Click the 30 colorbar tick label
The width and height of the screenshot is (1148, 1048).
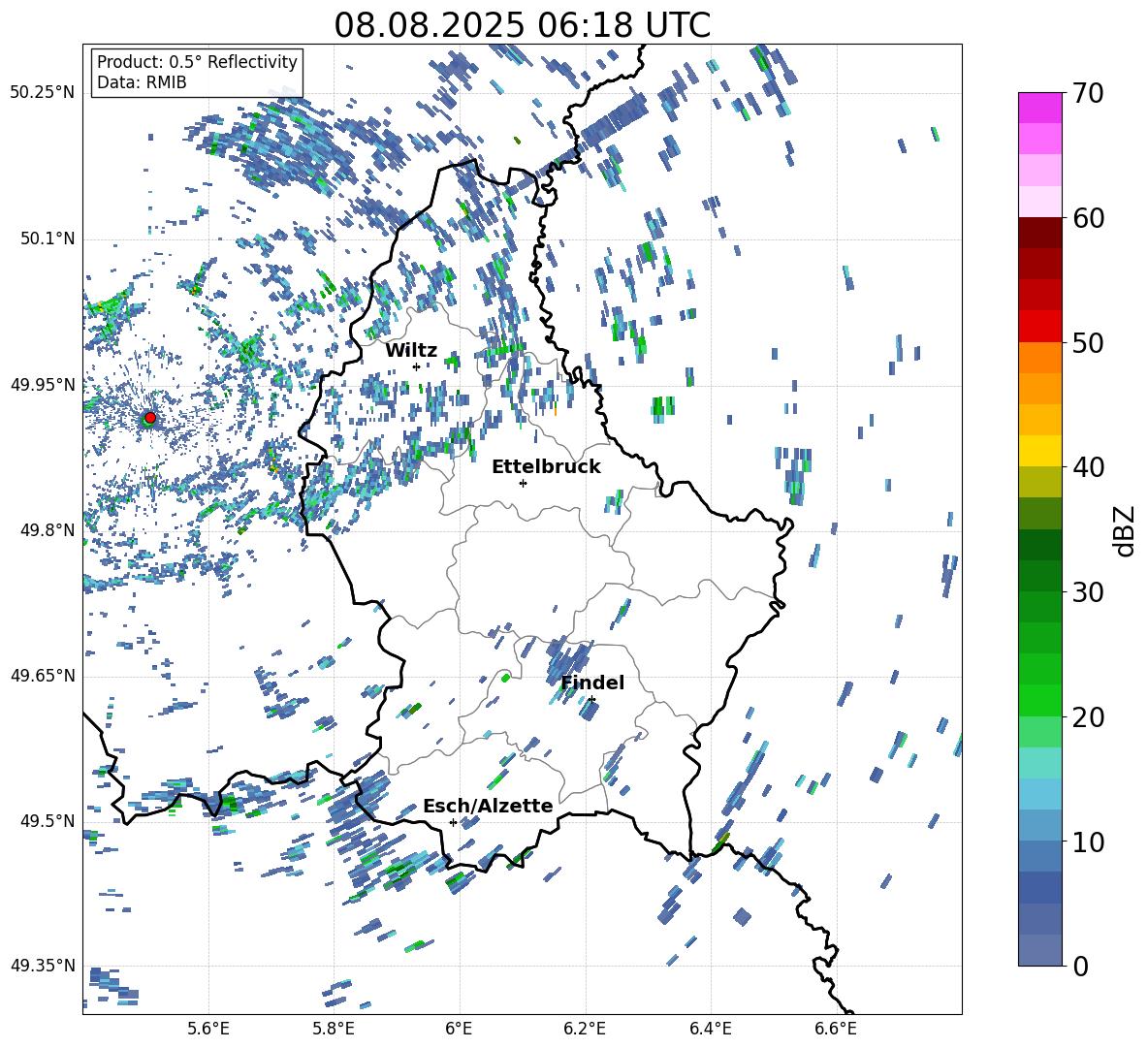coord(1088,592)
